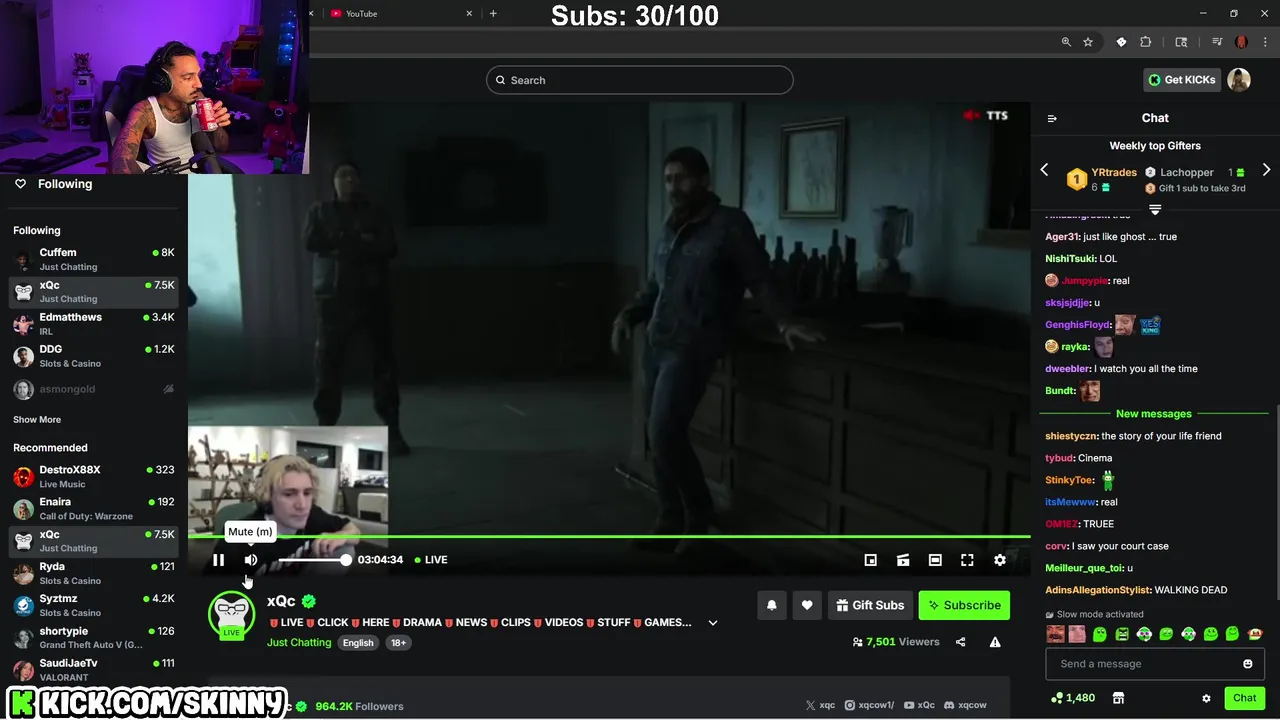The height and width of the screenshot is (720, 1280).
Task: Open DestroX88X Live Music channel
Action: [94, 477]
